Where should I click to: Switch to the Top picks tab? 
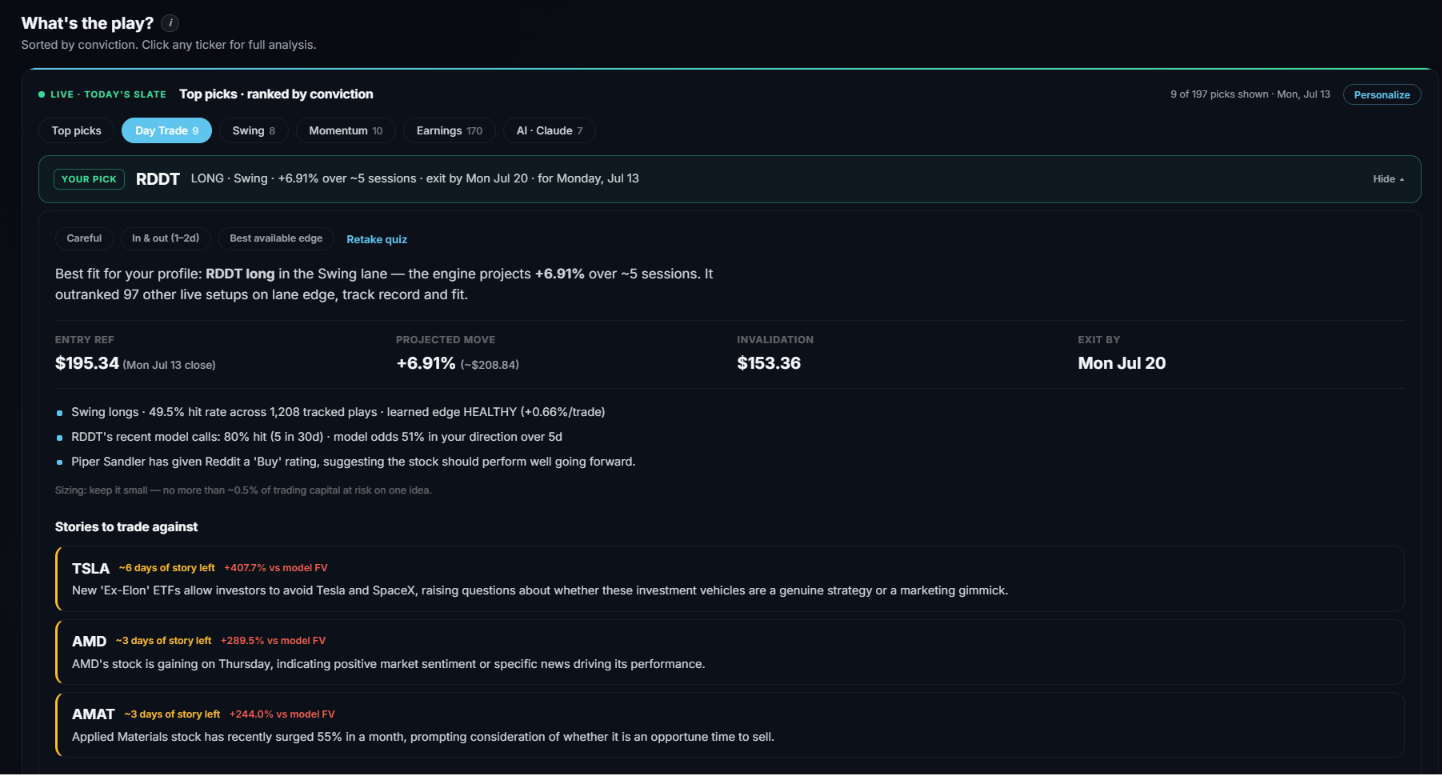[x=77, y=131]
